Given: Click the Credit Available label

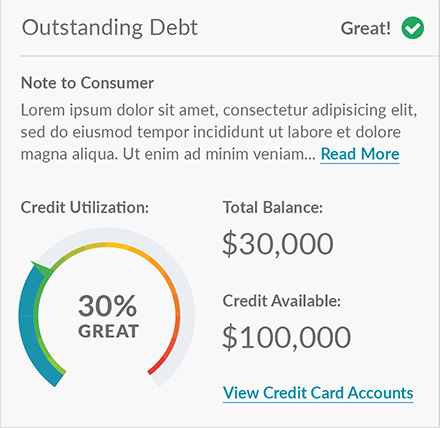Looking at the screenshot, I should click(282, 301).
